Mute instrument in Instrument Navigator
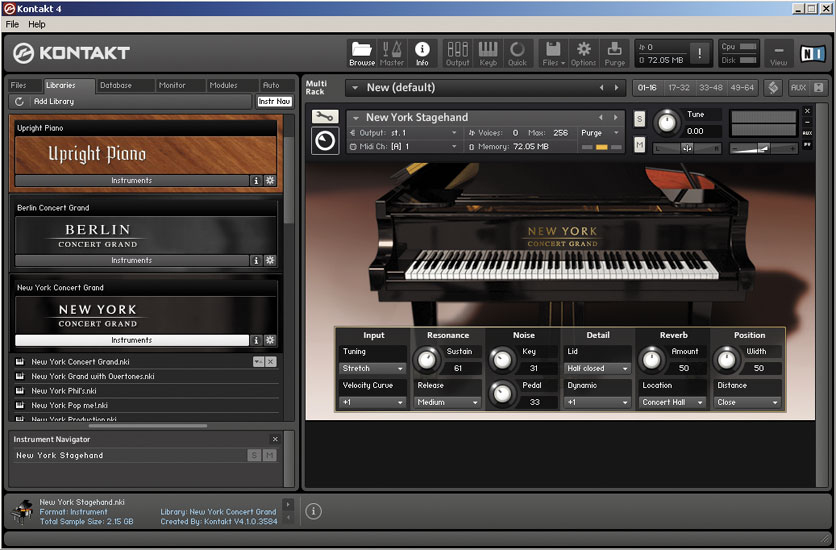836x550 pixels. (x=270, y=455)
